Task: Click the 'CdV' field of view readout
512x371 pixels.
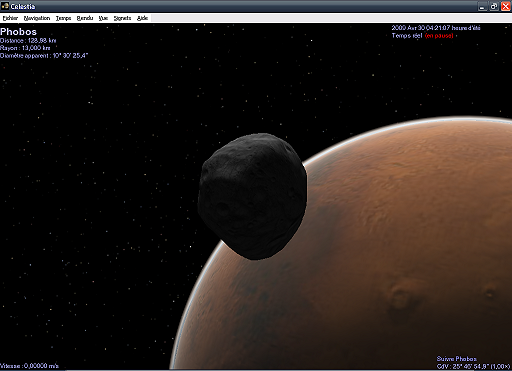Action: tap(473, 366)
